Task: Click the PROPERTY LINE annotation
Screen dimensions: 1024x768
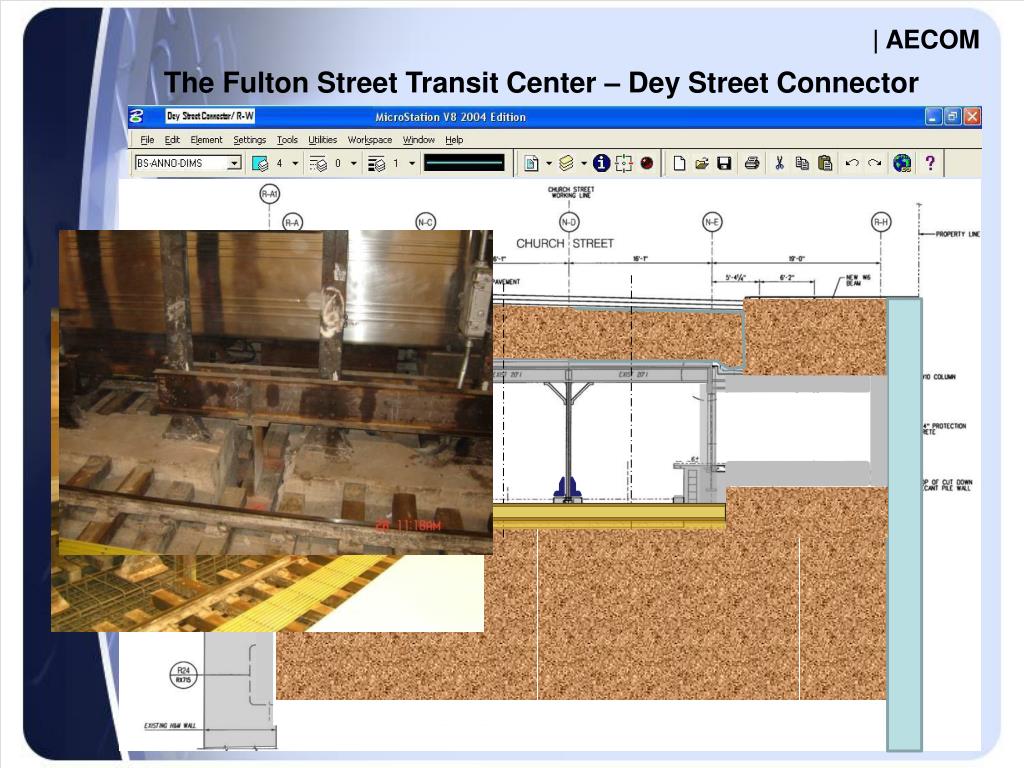Action: tap(957, 234)
